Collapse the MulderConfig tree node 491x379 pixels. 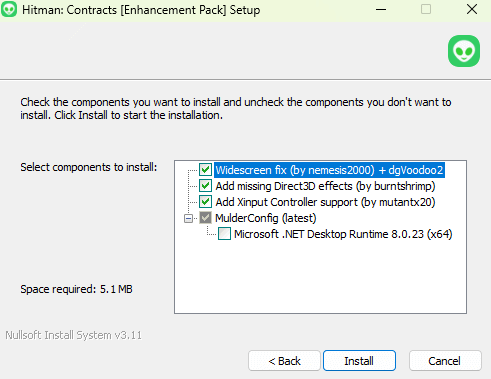188,219
